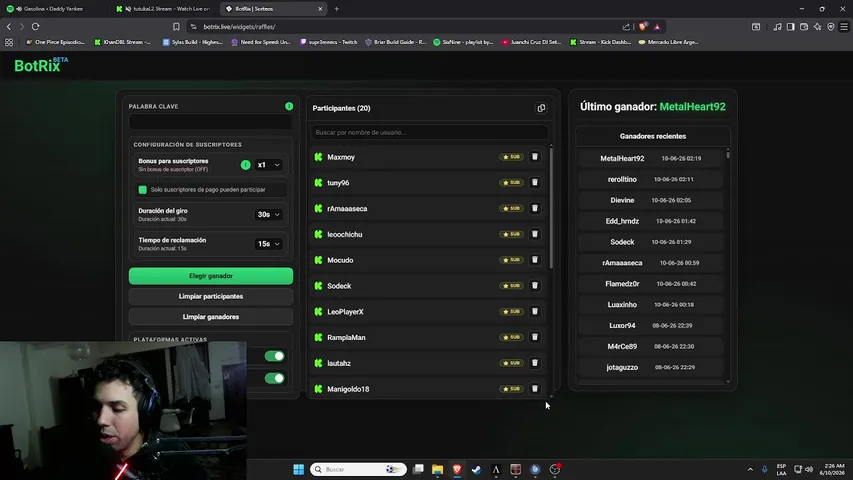This screenshot has width=853, height=480.
Task: Click the Palabra Clave input field
Action: click(211, 121)
